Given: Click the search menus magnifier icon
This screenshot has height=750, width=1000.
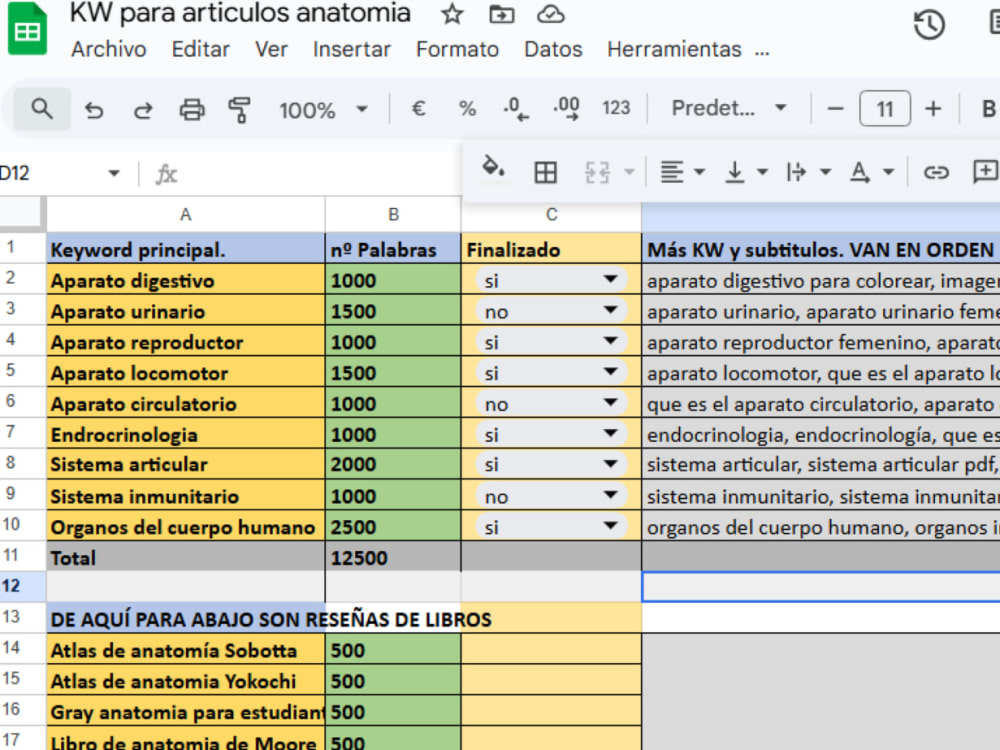Looking at the screenshot, I should 42,109.
